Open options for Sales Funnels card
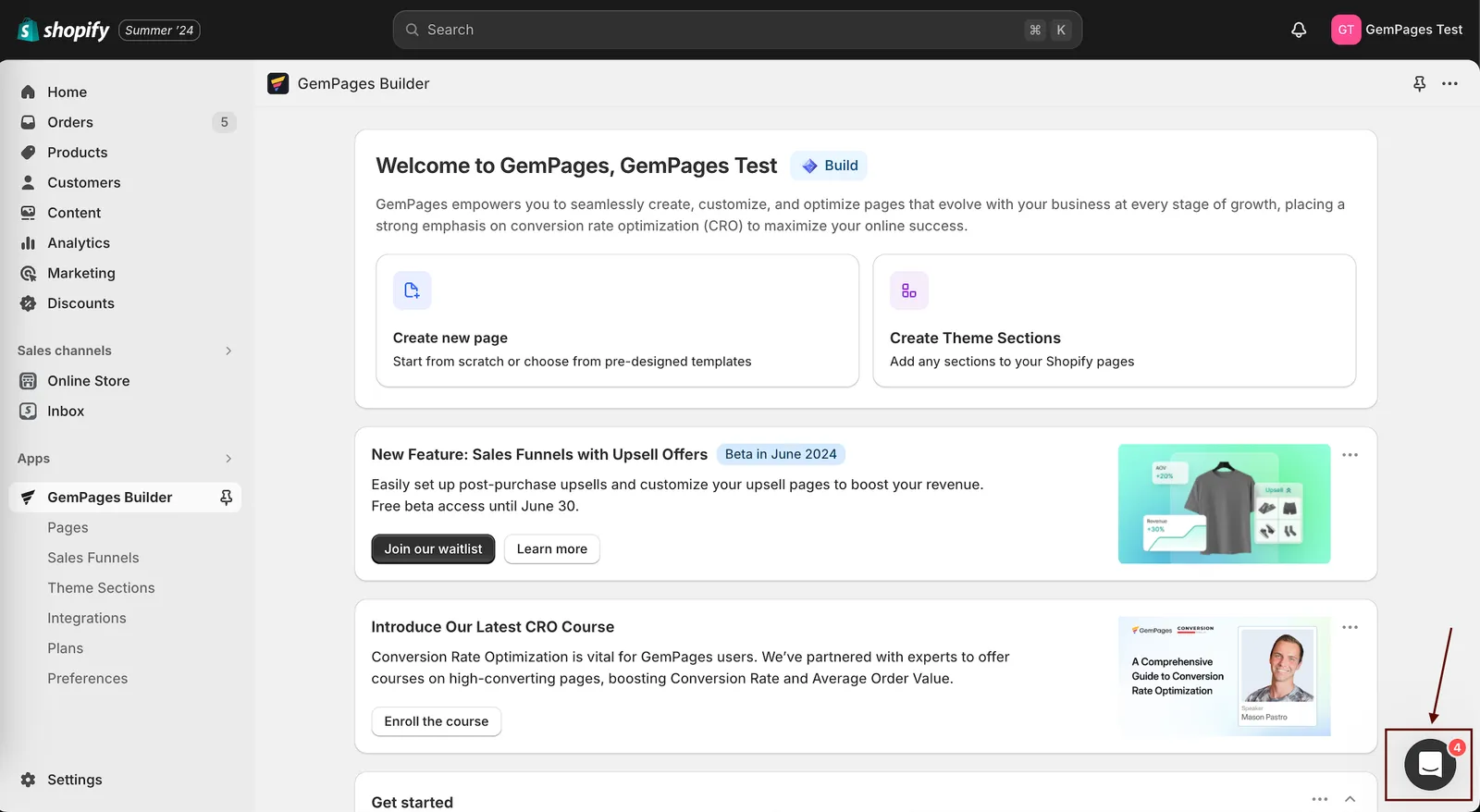 (1350, 455)
